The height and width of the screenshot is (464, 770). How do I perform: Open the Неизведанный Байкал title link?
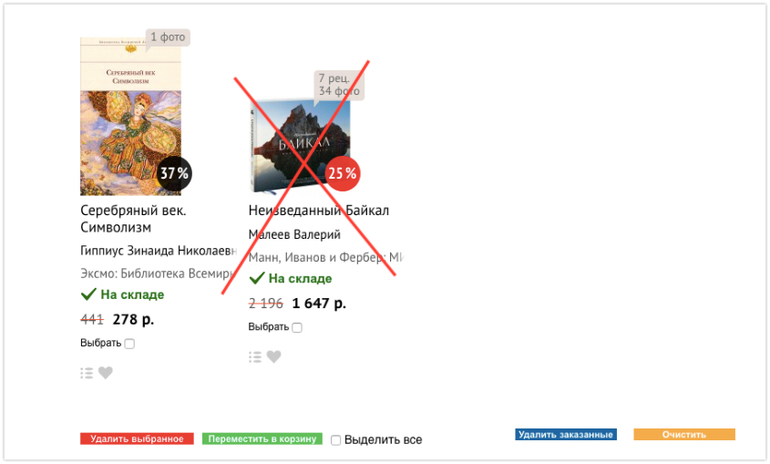(319, 211)
